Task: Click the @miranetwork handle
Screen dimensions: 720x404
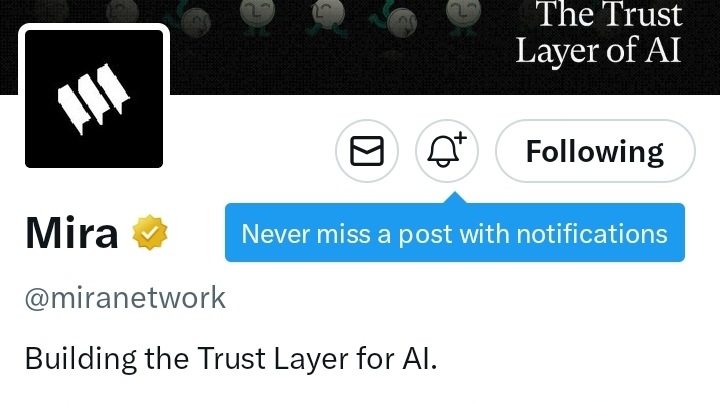Action: pyautogui.click(x=125, y=298)
